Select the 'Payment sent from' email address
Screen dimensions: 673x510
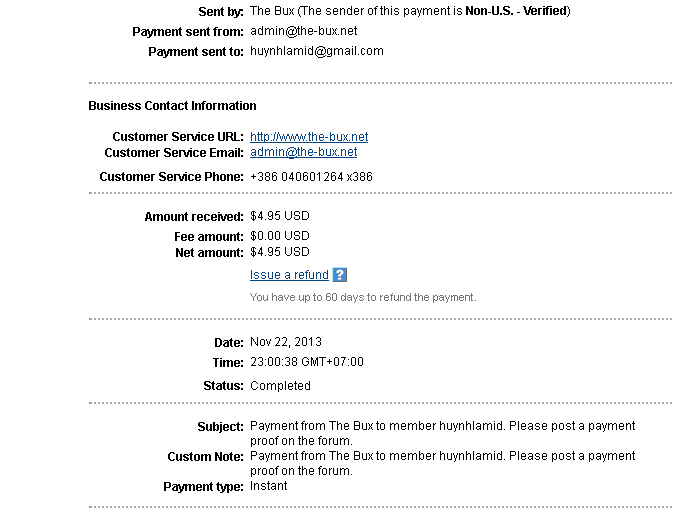point(303,31)
